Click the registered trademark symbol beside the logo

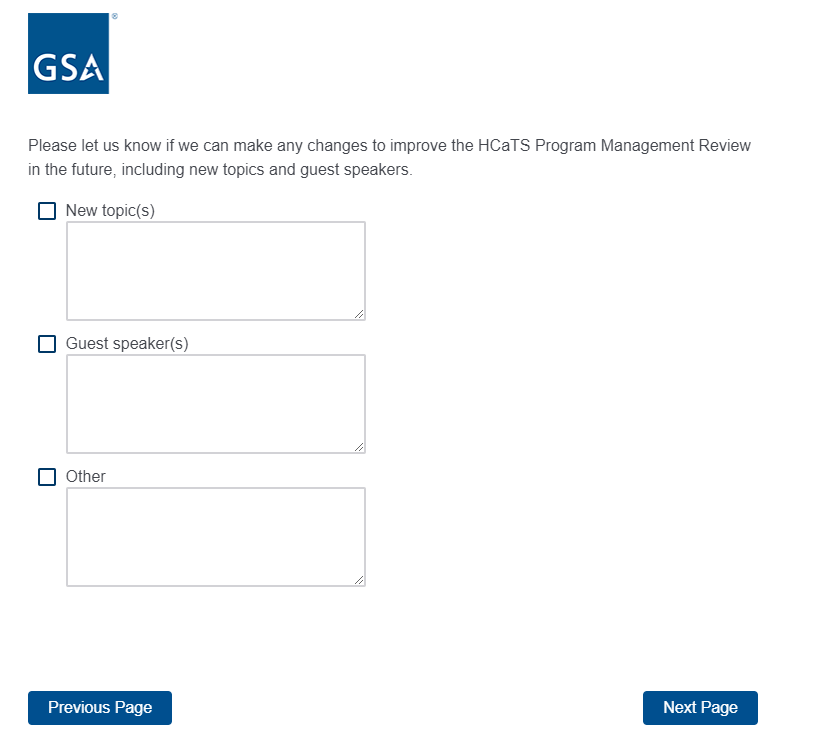[x=114, y=17]
